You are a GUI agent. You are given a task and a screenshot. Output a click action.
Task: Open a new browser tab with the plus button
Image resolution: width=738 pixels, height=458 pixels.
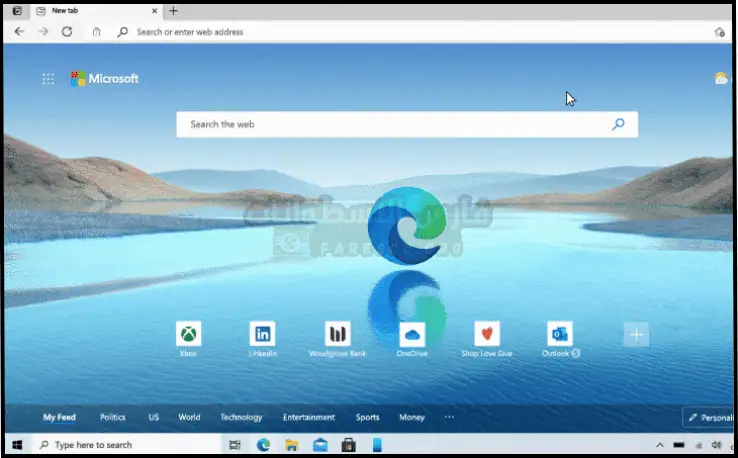click(x=173, y=11)
